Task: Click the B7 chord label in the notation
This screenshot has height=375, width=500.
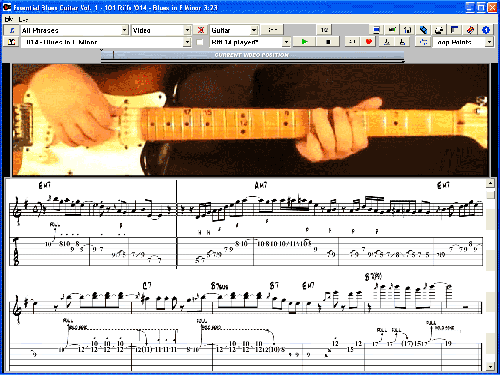Action: click(x=274, y=286)
